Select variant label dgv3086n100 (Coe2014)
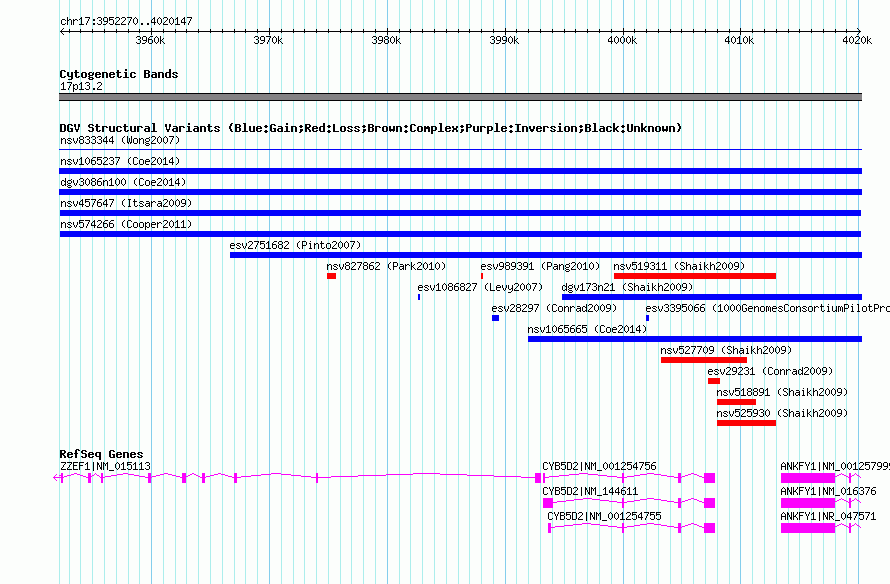 123,182
